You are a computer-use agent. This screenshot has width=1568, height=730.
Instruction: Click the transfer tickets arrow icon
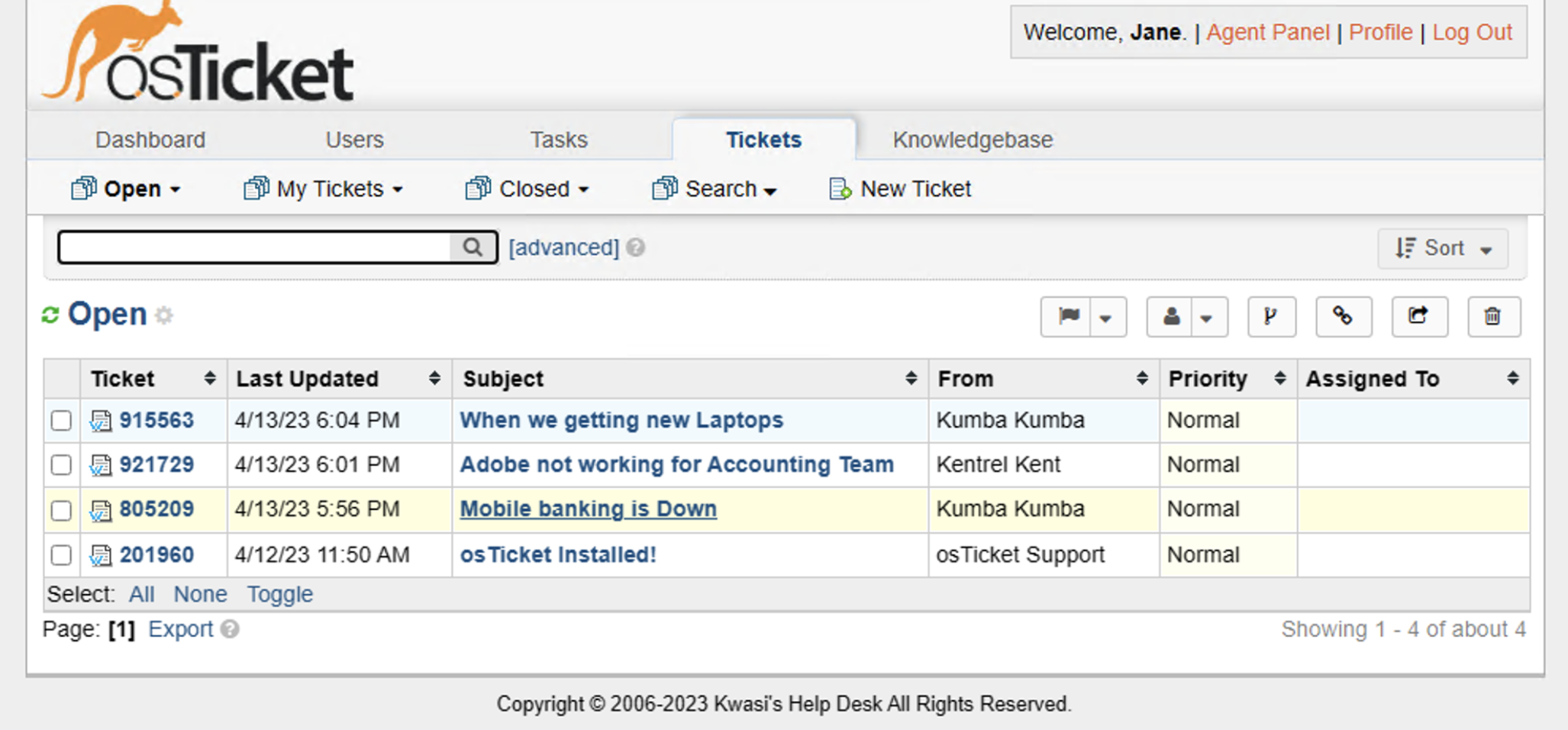[x=1419, y=316]
